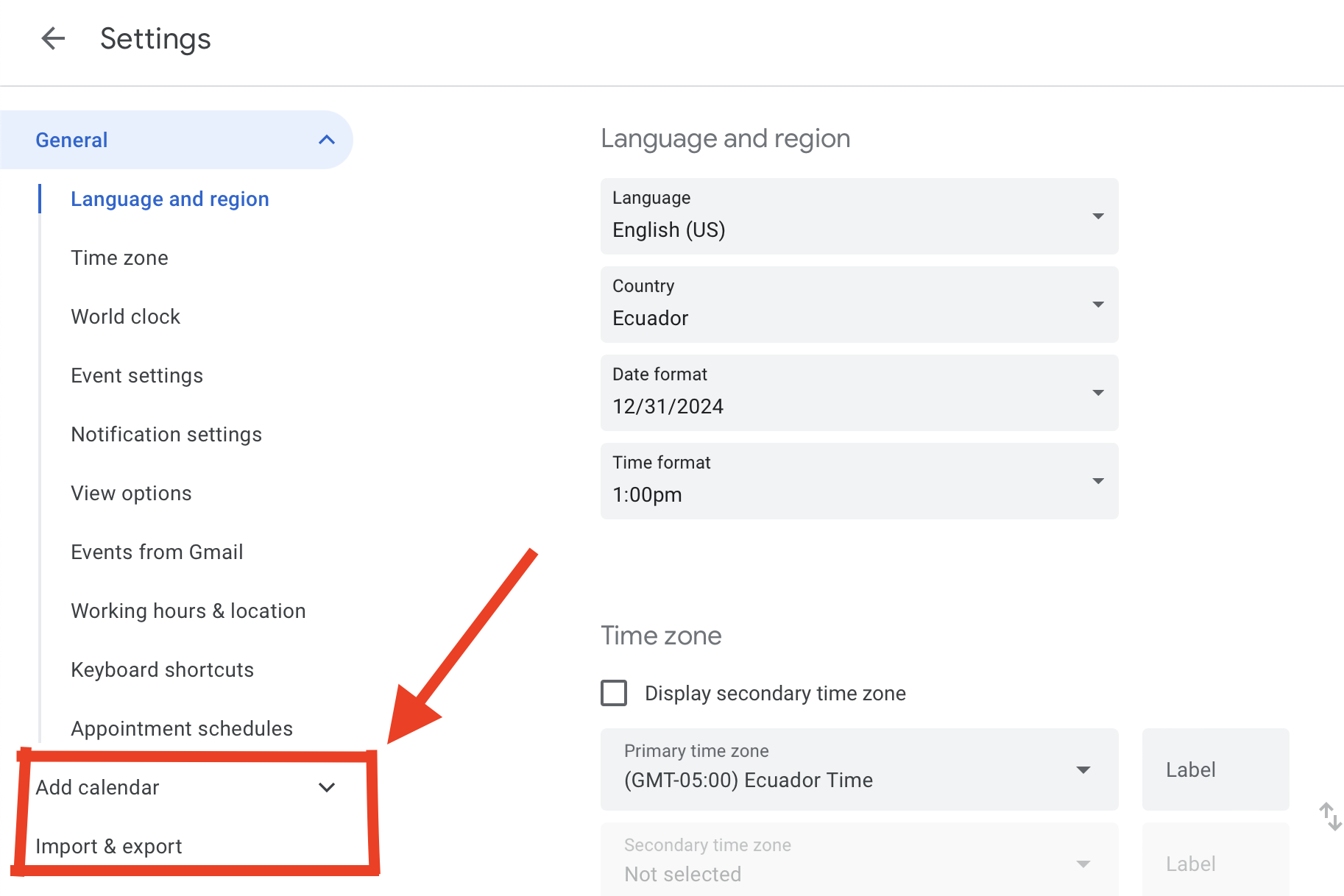Open the Secondary time zone dropdown

[x=859, y=861]
